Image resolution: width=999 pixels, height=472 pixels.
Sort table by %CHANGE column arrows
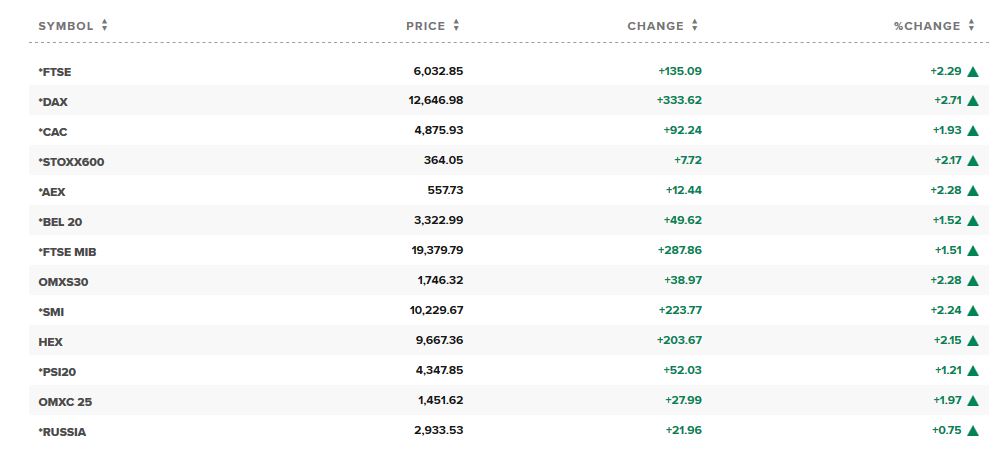[971, 25]
